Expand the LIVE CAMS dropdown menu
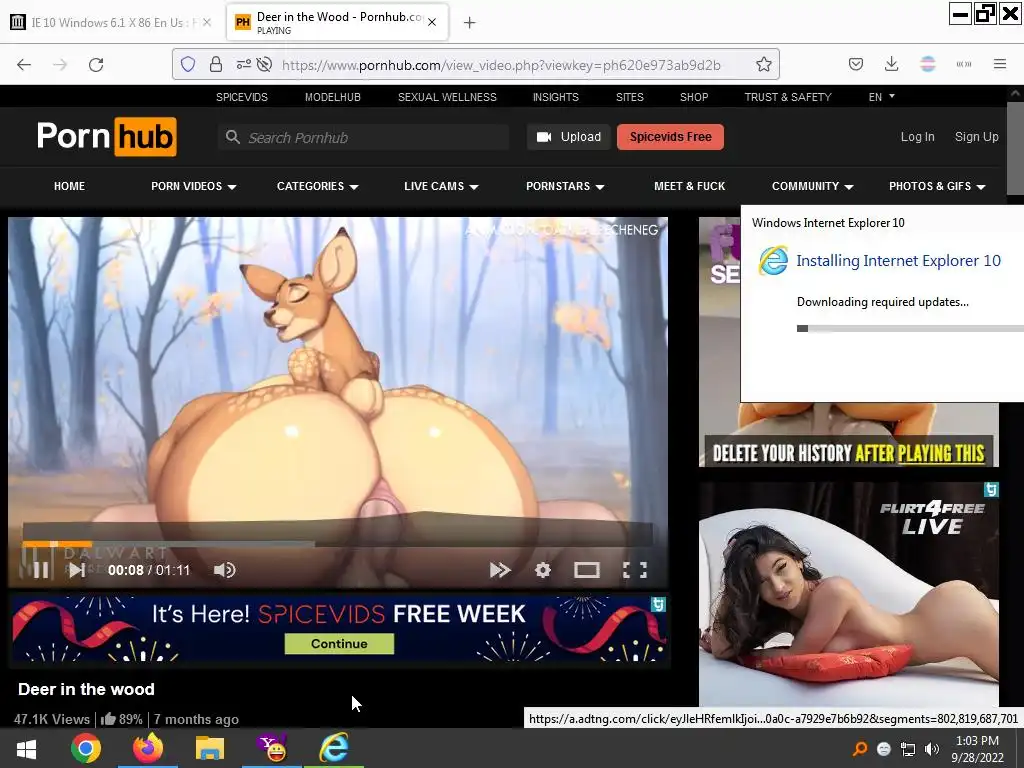 (441, 186)
